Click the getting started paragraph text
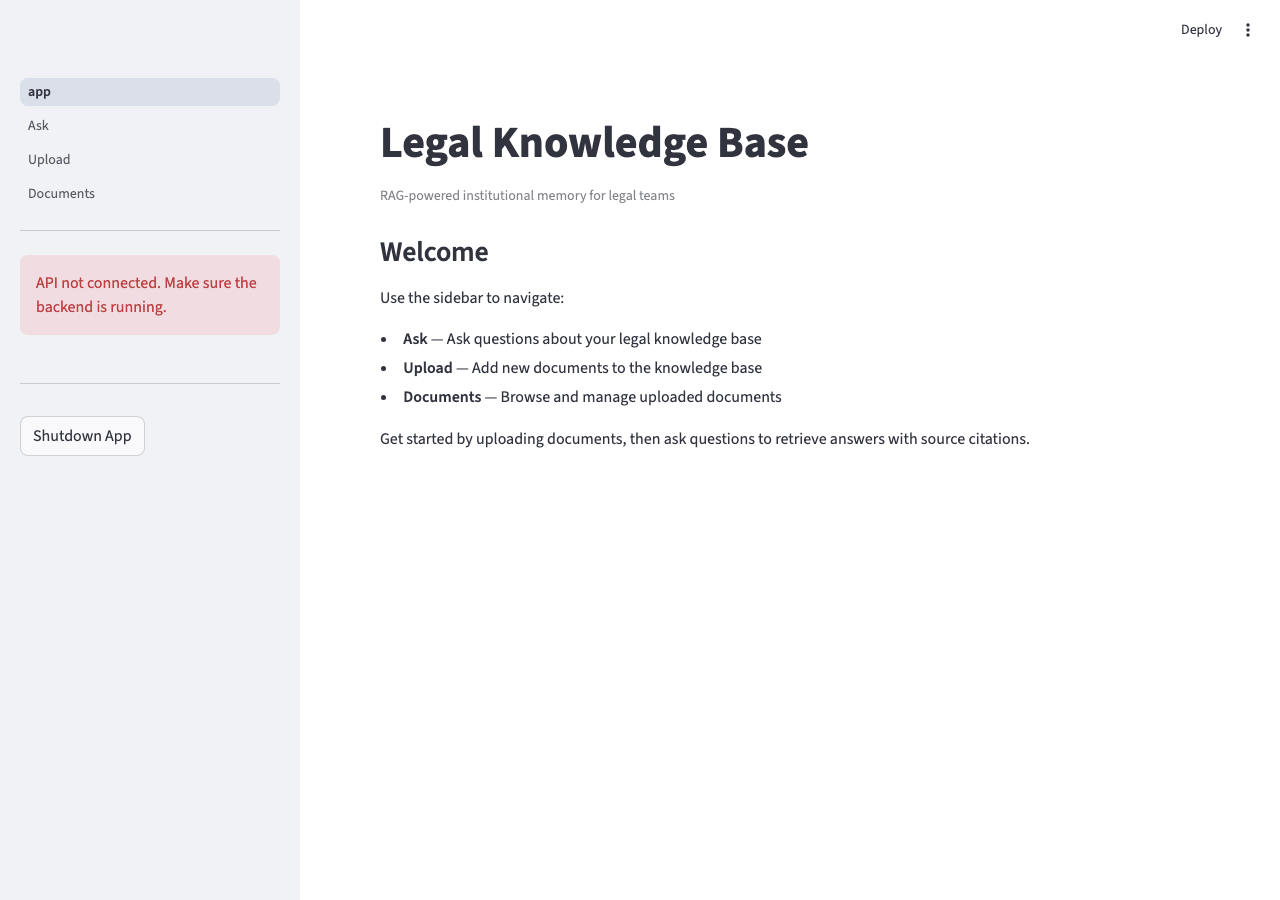The height and width of the screenshot is (900, 1280). point(704,438)
